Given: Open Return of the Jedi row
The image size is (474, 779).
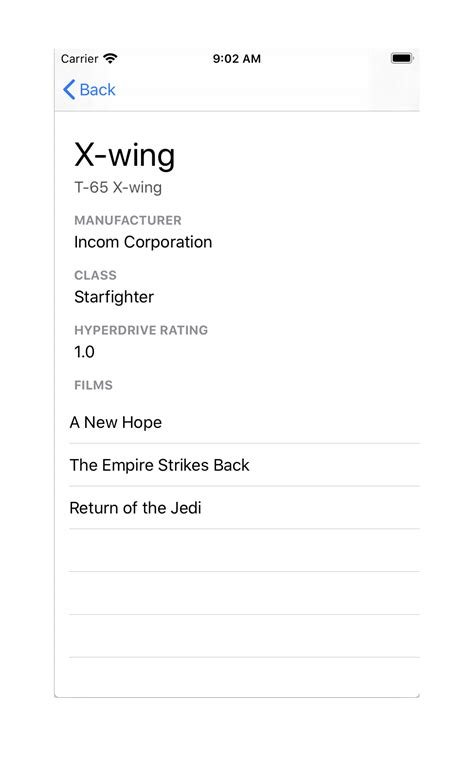Looking at the screenshot, I should (x=237, y=508).
